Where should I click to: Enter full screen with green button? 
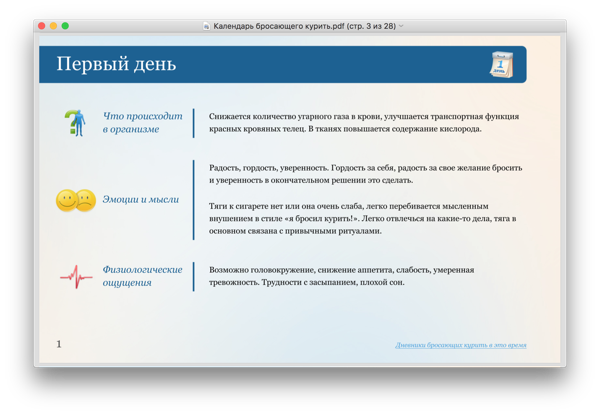click(66, 26)
